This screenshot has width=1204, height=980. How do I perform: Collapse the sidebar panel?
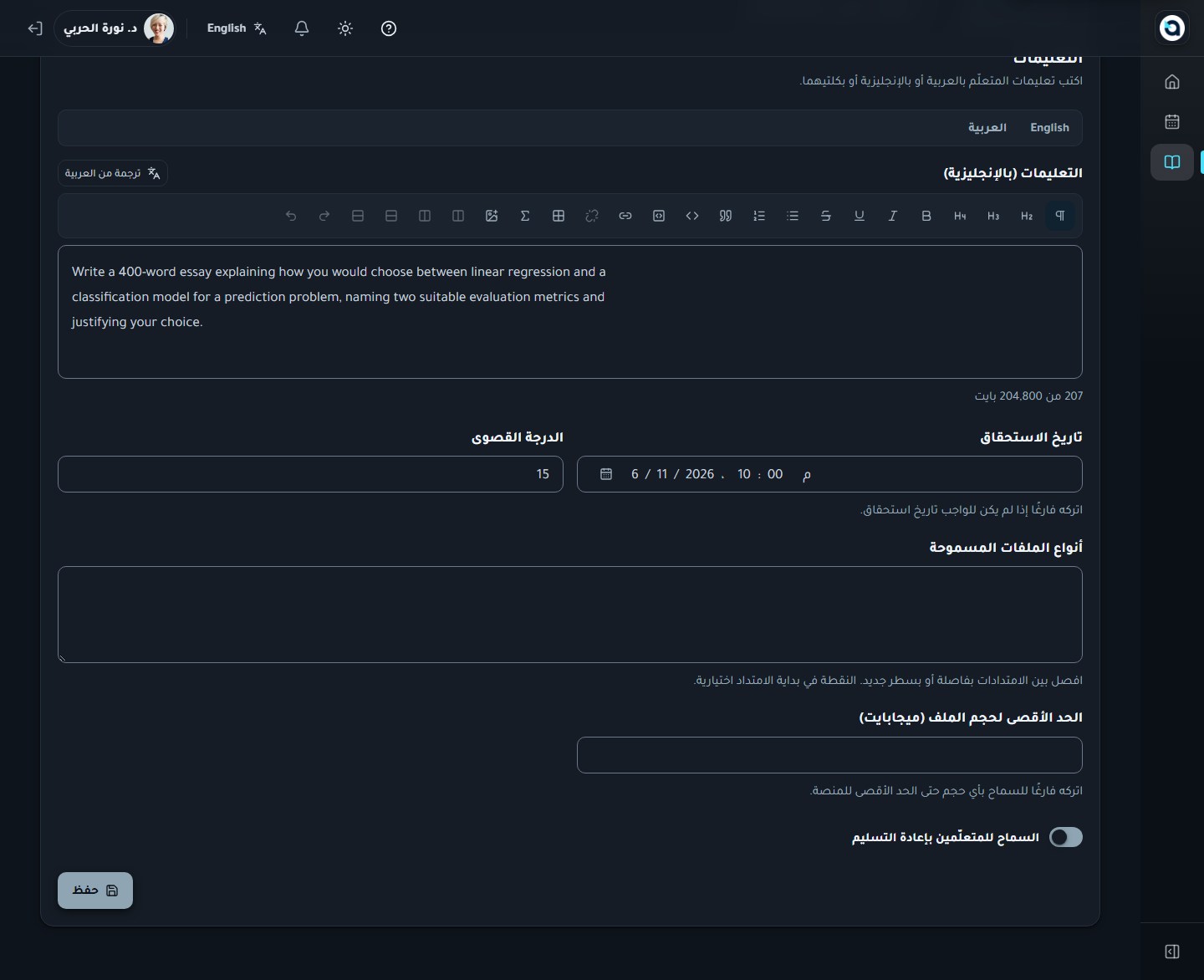pyautogui.click(x=1172, y=952)
